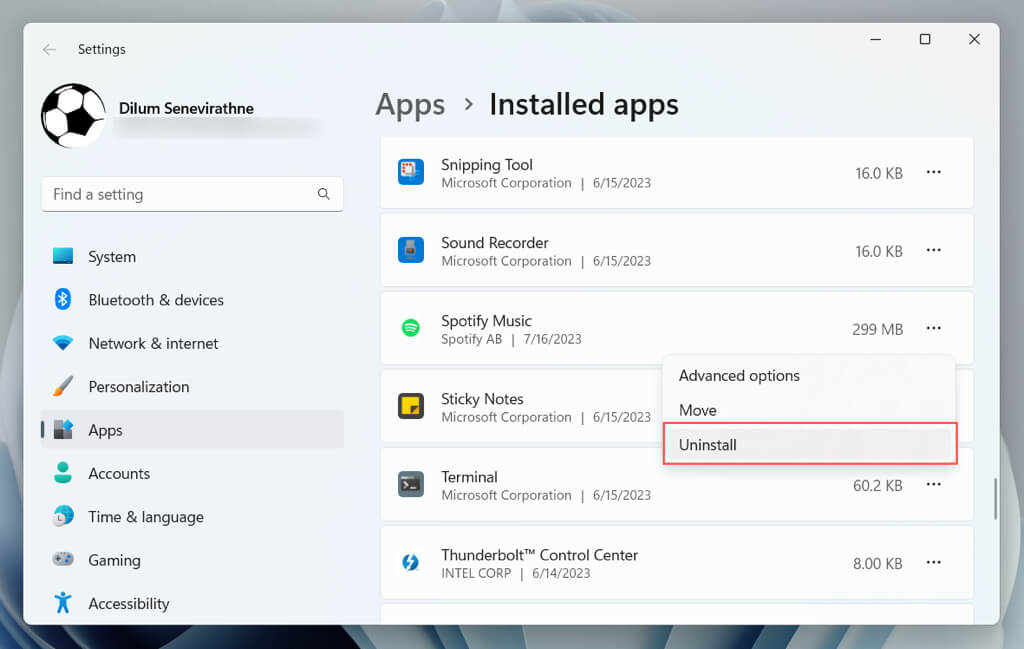Go to Network & internet settings
1024x649 pixels.
pyautogui.click(x=153, y=343)
